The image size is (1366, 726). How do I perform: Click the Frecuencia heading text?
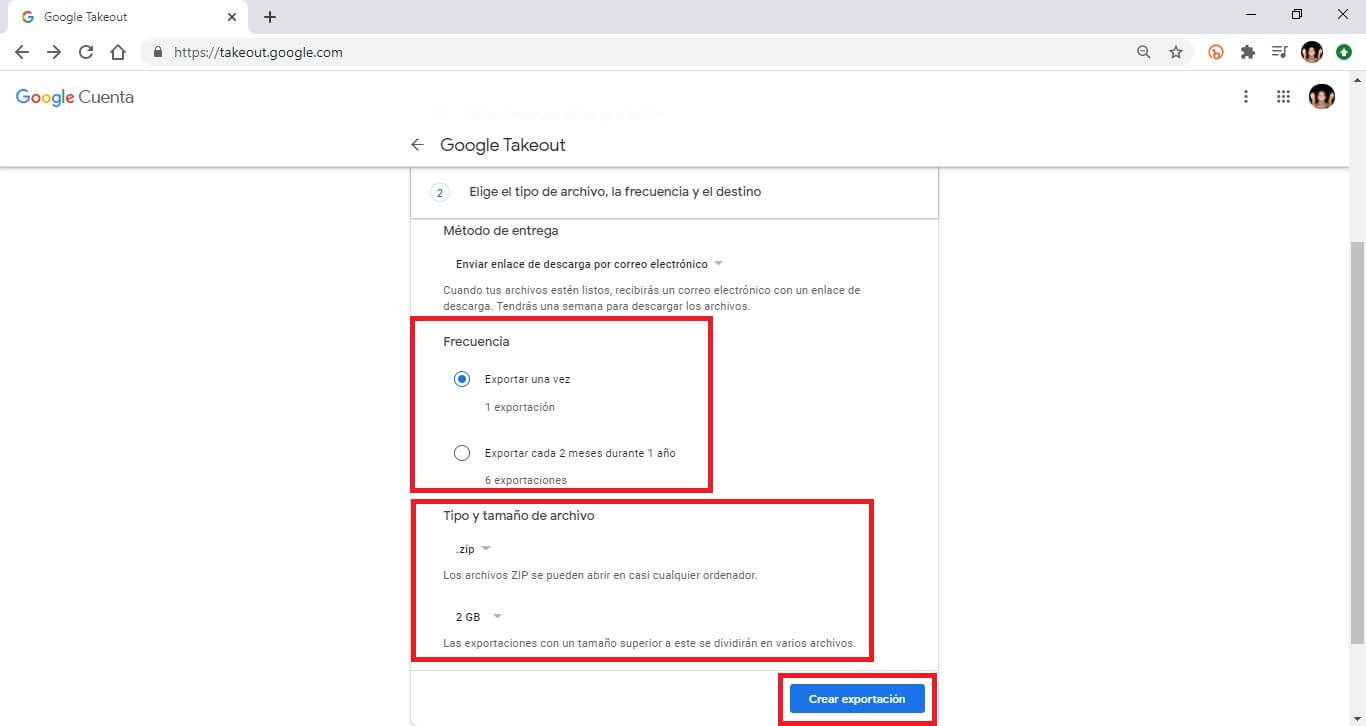tap(476, 342)
